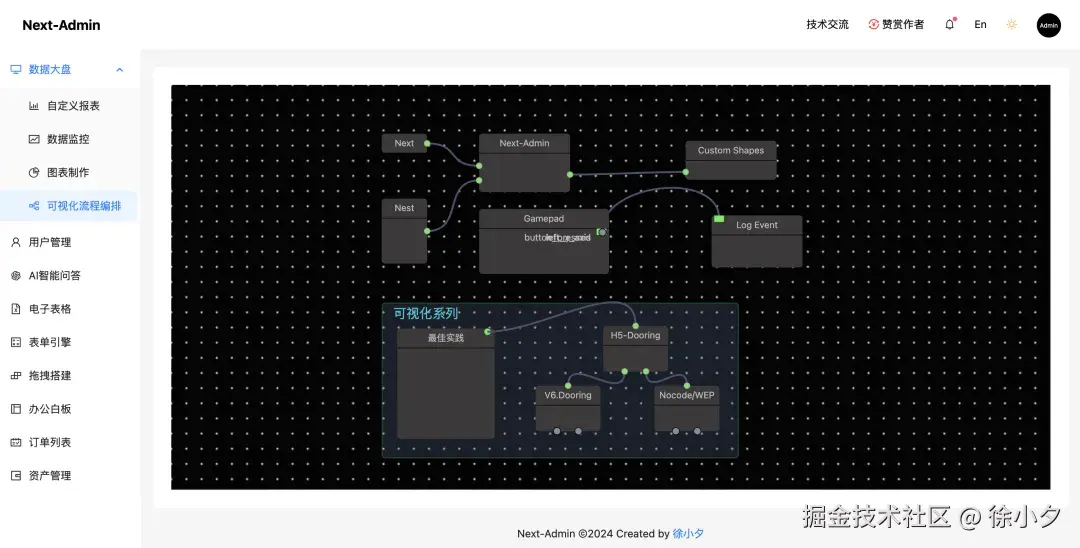The width and height of the screenshot is (1080, 548).
Task: Click the Log Event green square input
Action: tap(719, 219)
